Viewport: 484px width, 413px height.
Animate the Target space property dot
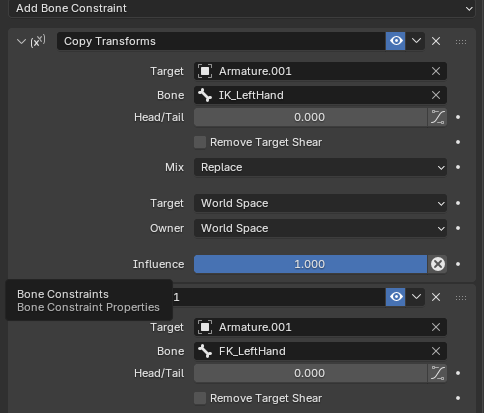458,203
